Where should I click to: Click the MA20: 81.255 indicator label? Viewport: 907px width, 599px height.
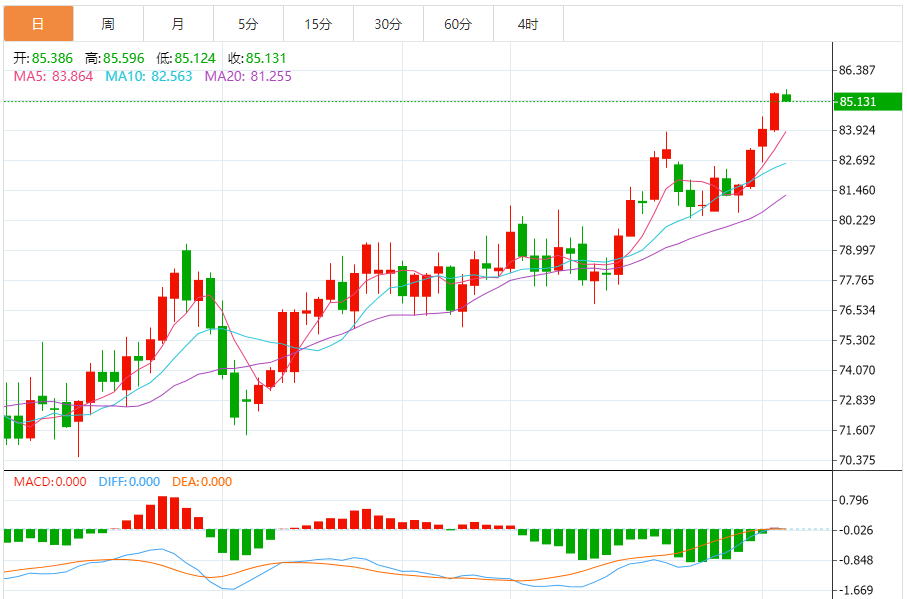[x=248, y=76]
